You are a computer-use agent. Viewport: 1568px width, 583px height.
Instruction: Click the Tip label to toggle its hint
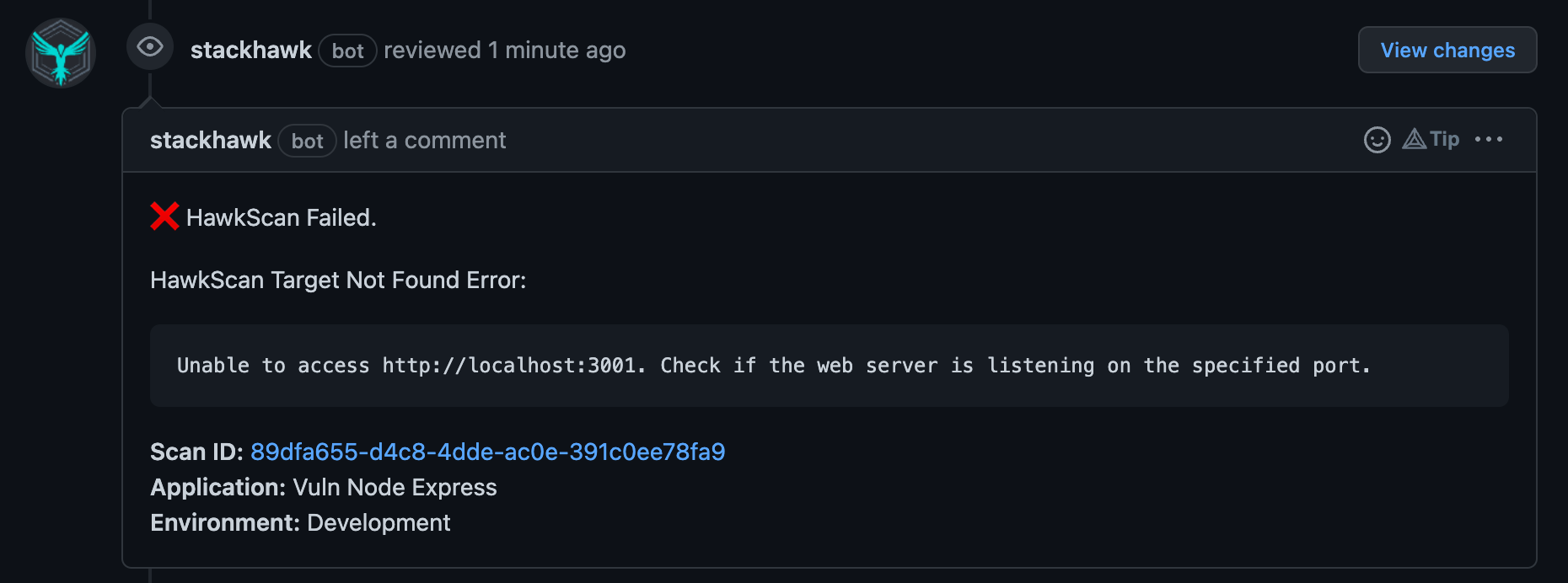[1443, 140]
